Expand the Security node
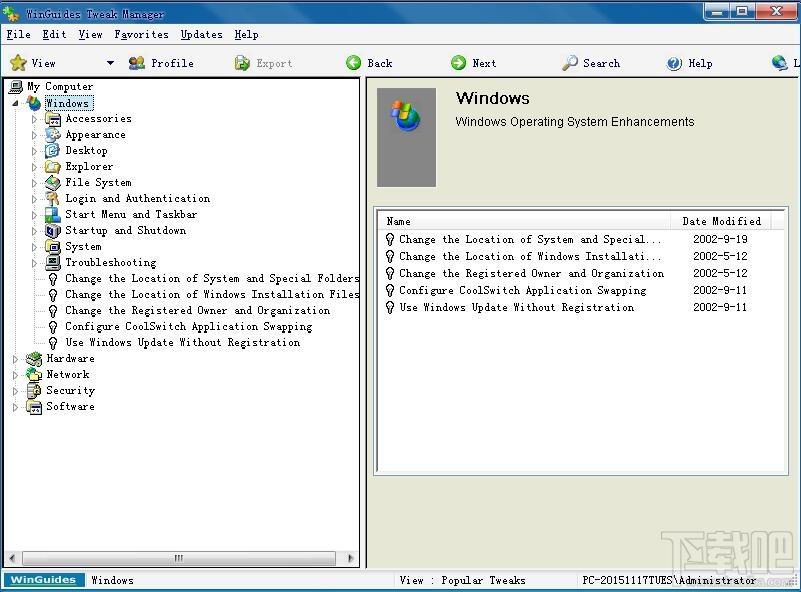Viewport: 801px width, 592px height. click(15, 391)
